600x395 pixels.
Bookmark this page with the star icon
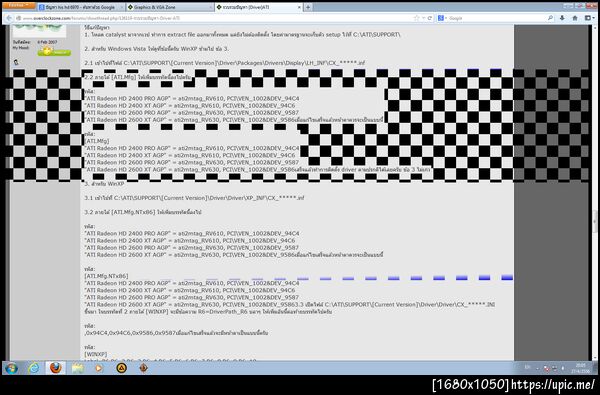[416, 18]
